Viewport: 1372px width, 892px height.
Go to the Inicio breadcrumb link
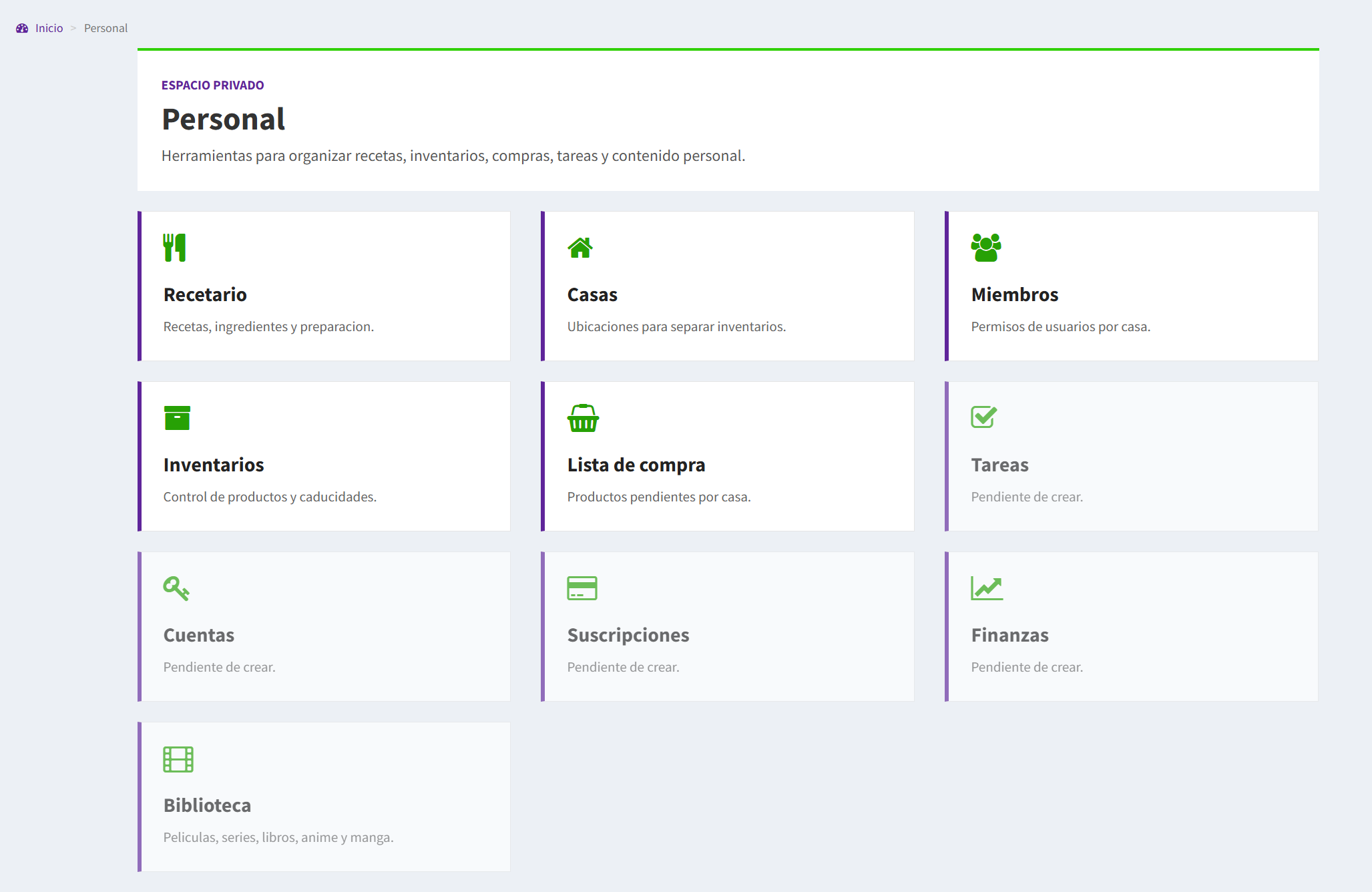(49, 28)
